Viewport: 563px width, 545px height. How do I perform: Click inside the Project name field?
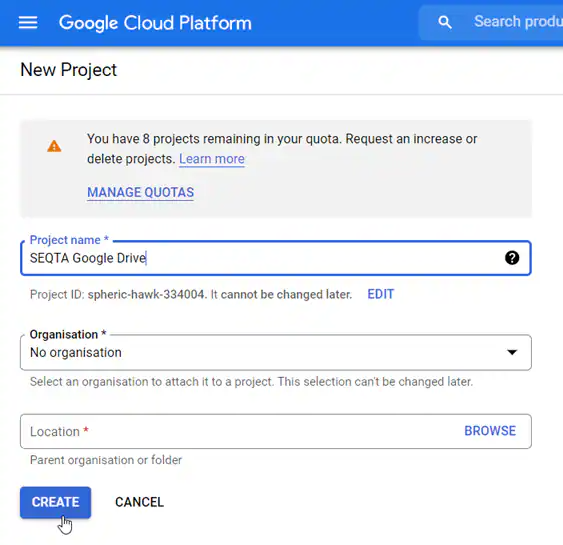click(276, 258)
